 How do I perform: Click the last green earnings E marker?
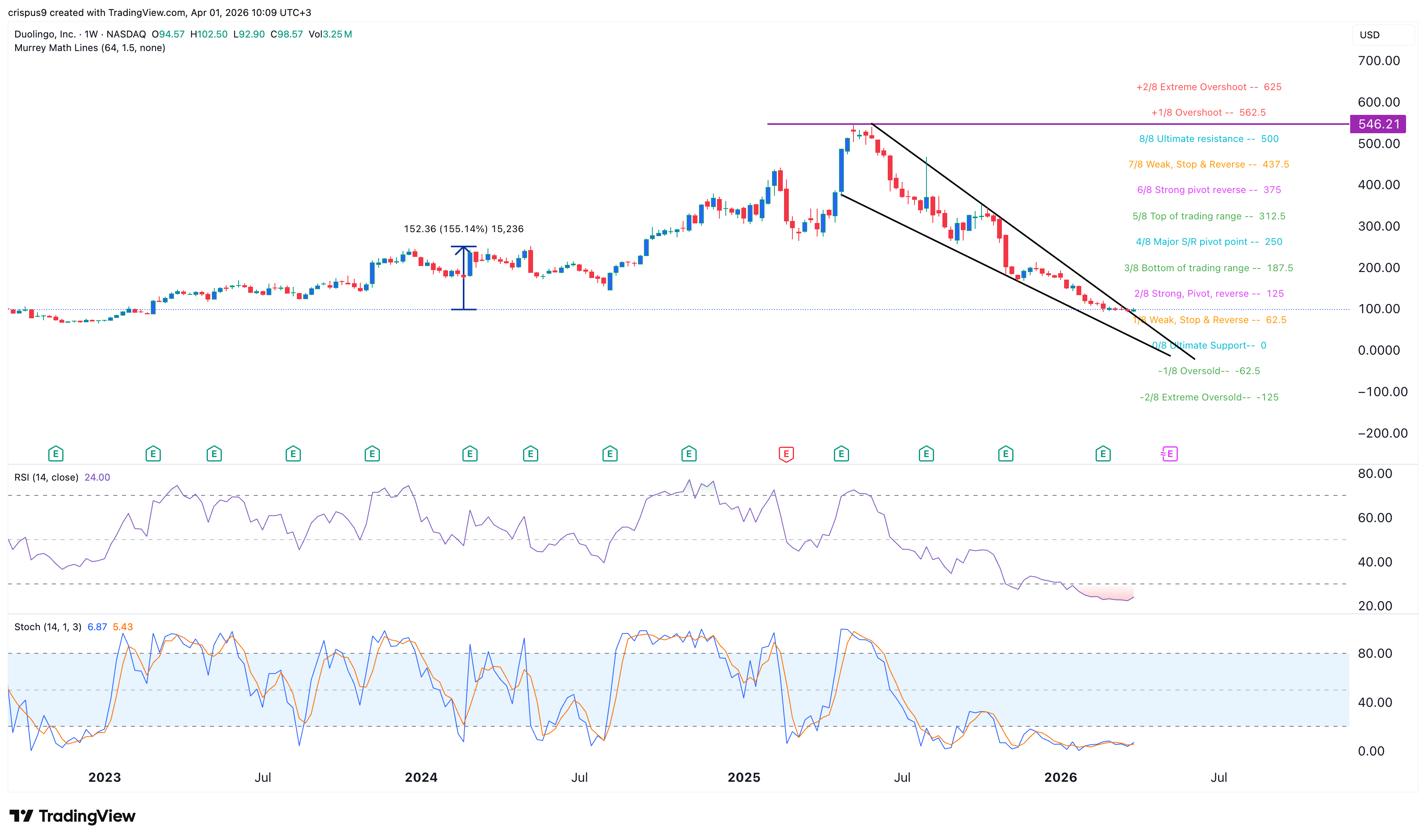point(1102,454)
